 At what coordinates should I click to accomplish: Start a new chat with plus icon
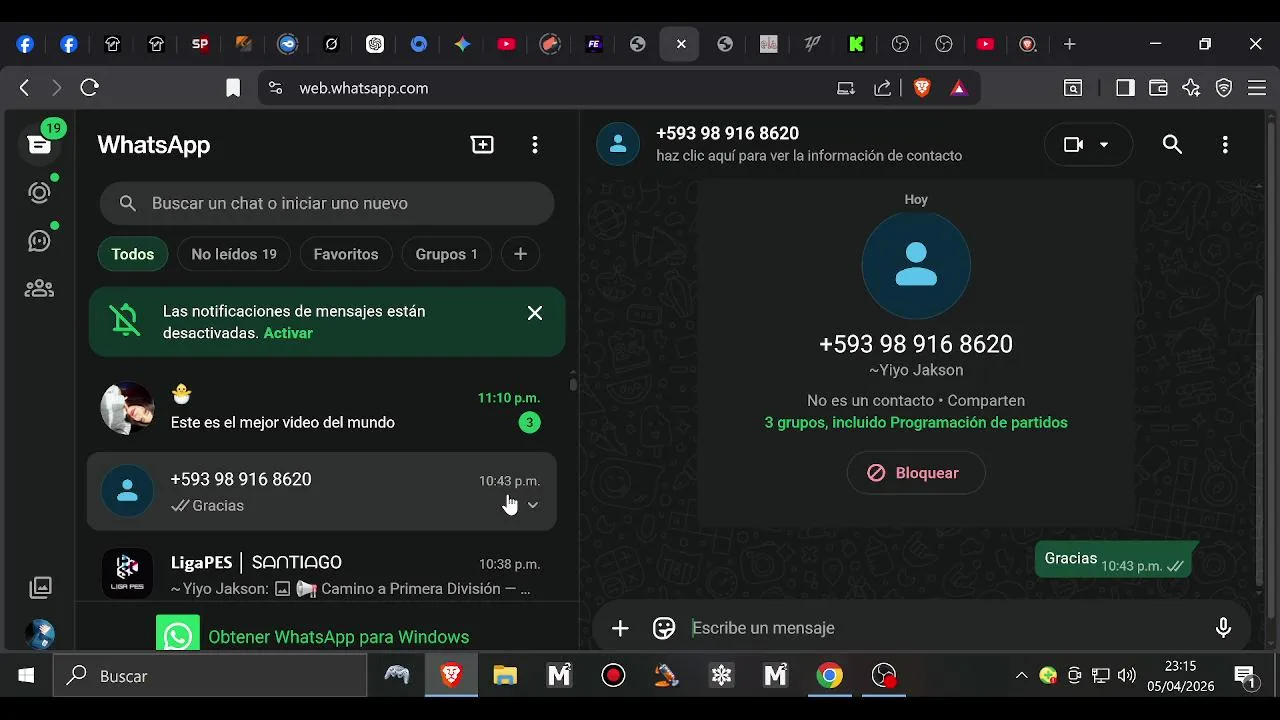coord(482,145)
